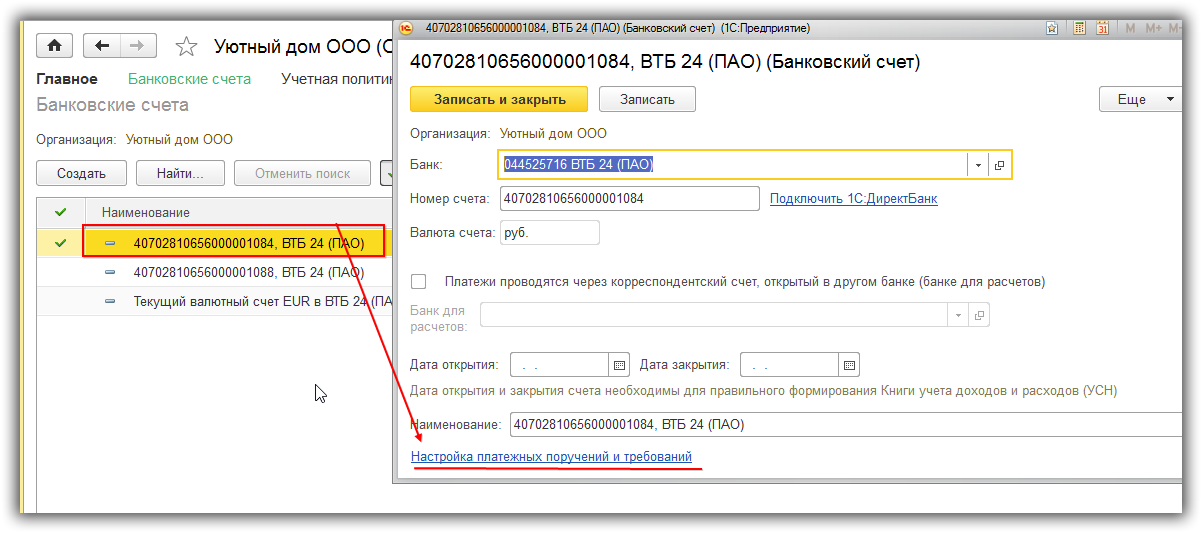Click the M memory button in title bar

(1130, 28)
